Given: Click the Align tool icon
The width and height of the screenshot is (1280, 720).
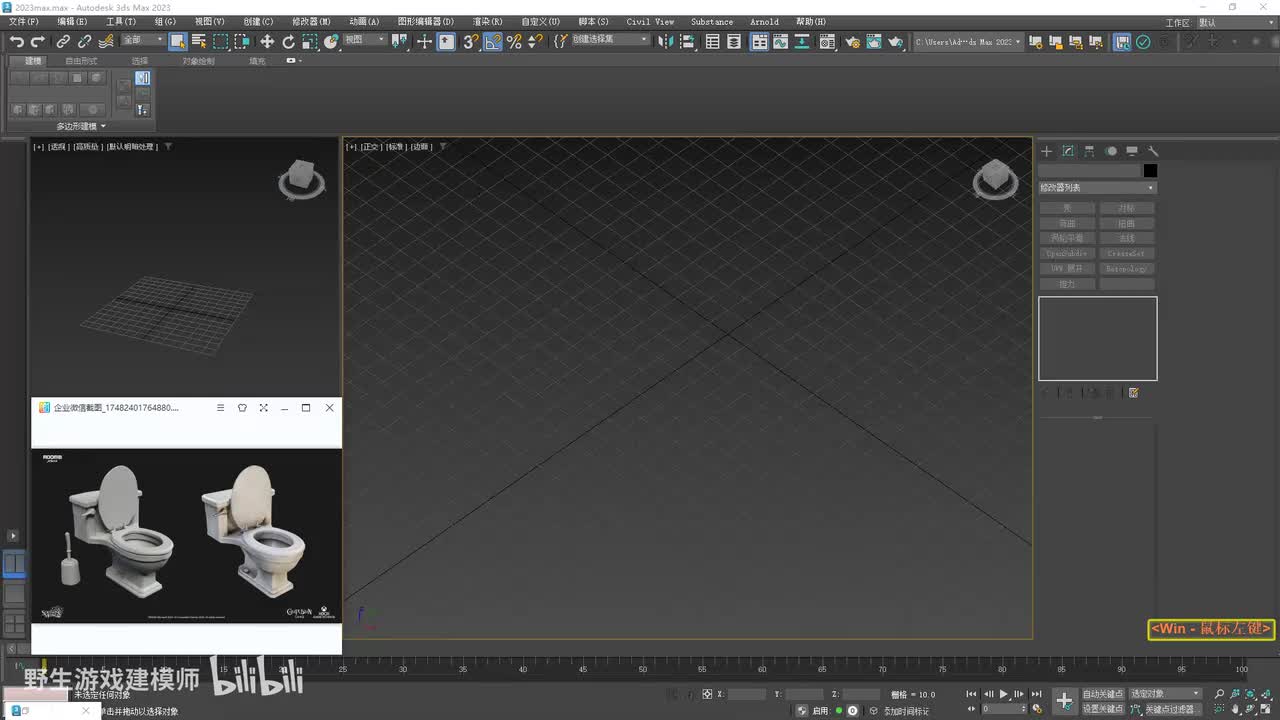Looking at the screenshot, I should pyautogui.click(x=687, y=42).
